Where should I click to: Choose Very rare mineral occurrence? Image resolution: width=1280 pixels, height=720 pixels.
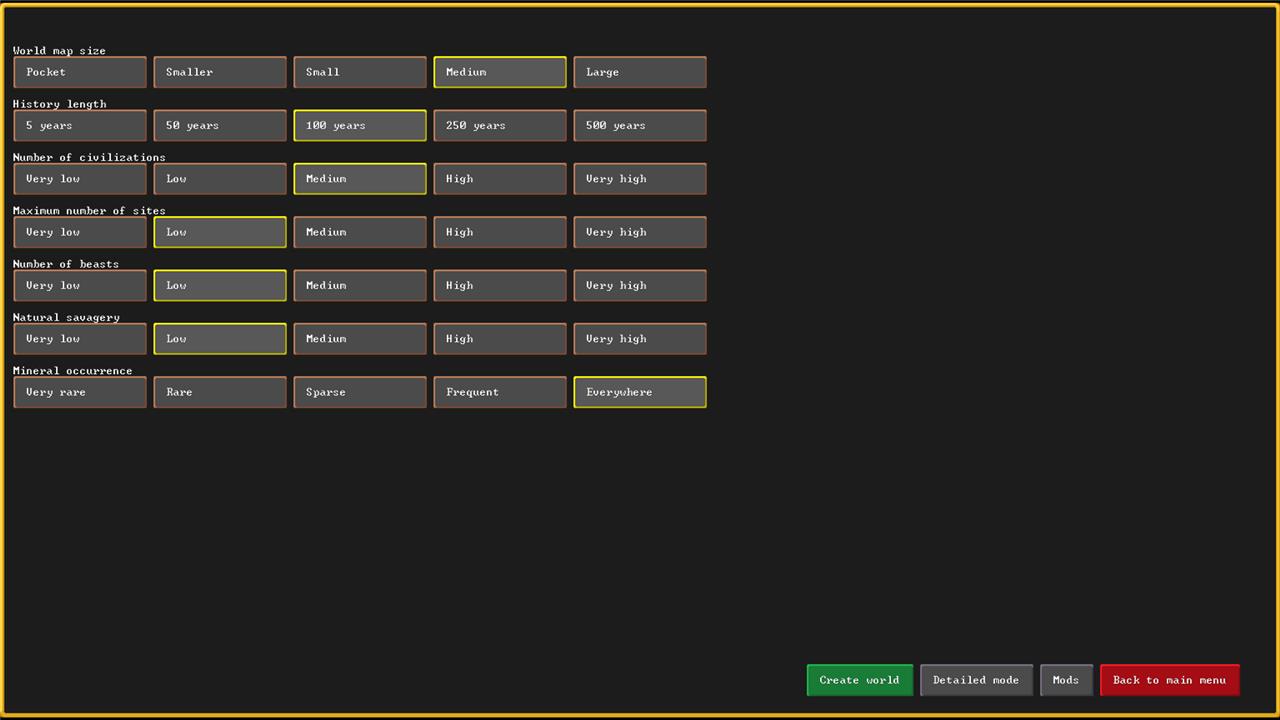click(x=80, y=392)
